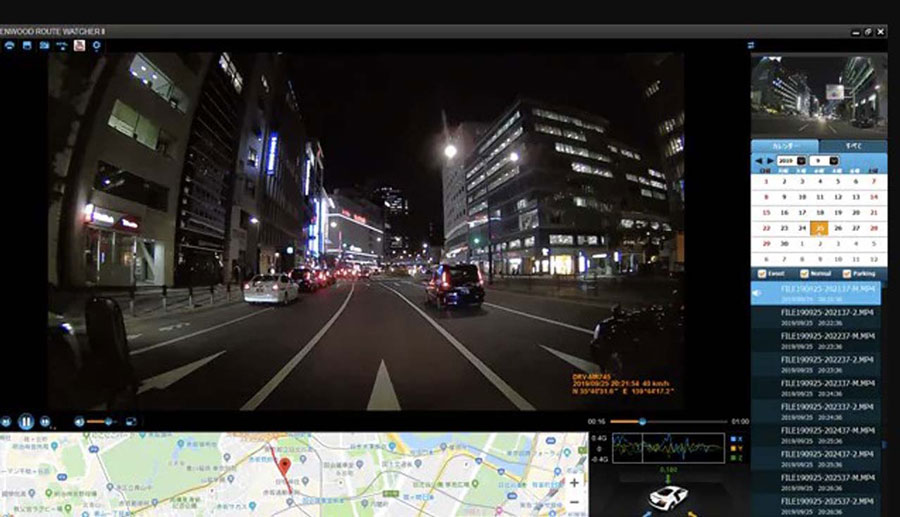This screenshot has height=517, width=900.
Task: Select FILE190925-202137-M.MP4 highlighted entry
Action: tap(816, 293)
